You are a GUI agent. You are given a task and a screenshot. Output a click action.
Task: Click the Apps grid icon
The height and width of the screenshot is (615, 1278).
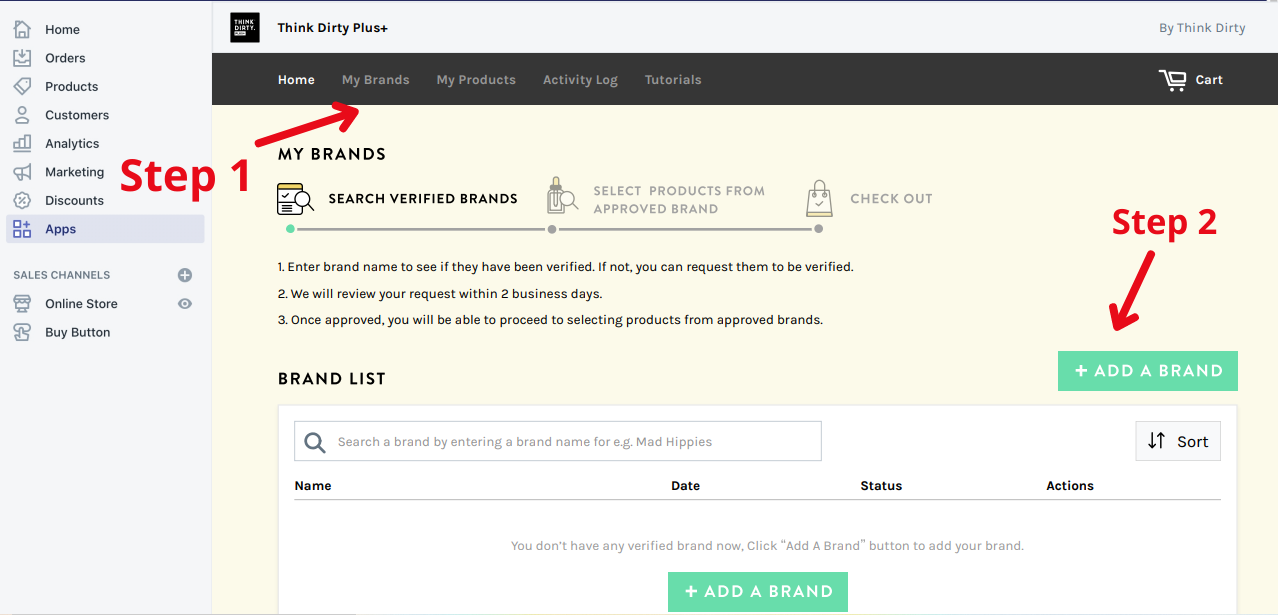(x=22, y=229)
